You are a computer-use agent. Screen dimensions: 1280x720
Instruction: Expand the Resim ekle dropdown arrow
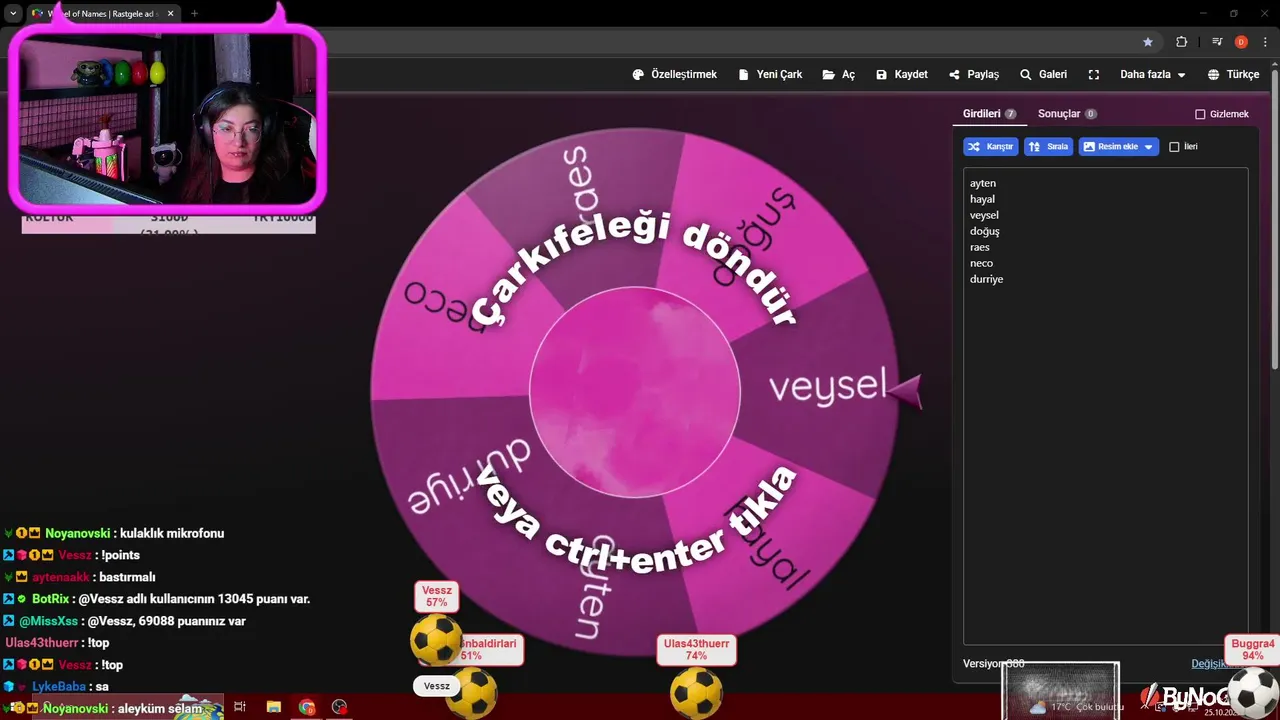[1148, 147]
